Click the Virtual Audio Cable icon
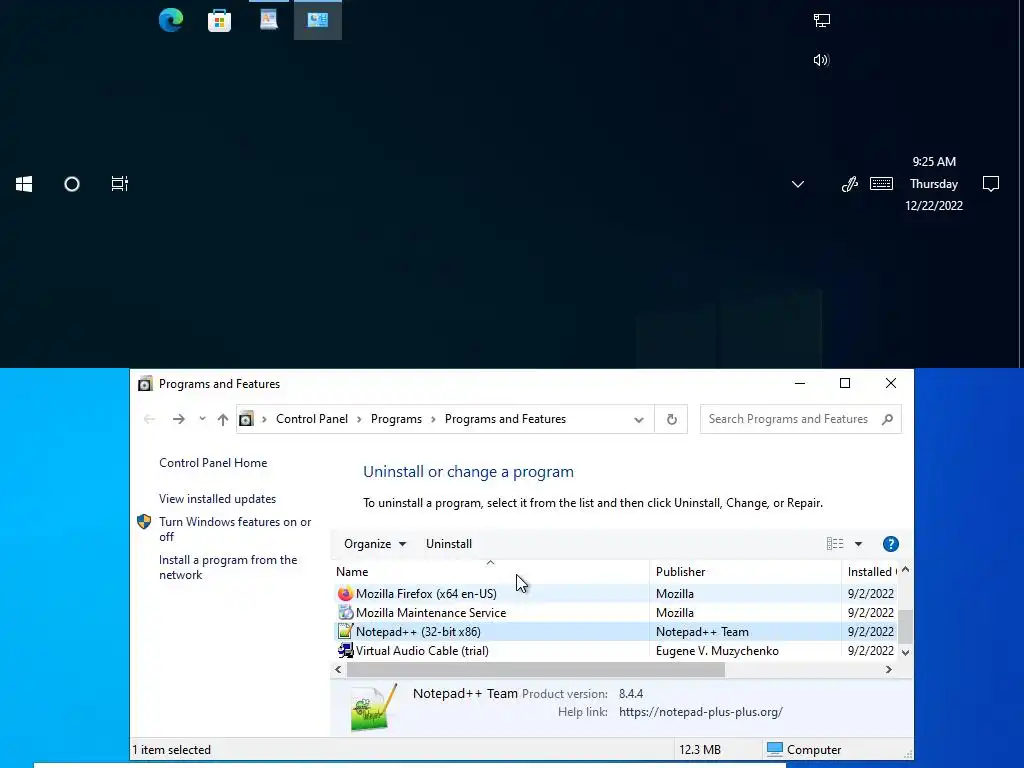The image size is (1024, 768). click(x=345, y=650)
